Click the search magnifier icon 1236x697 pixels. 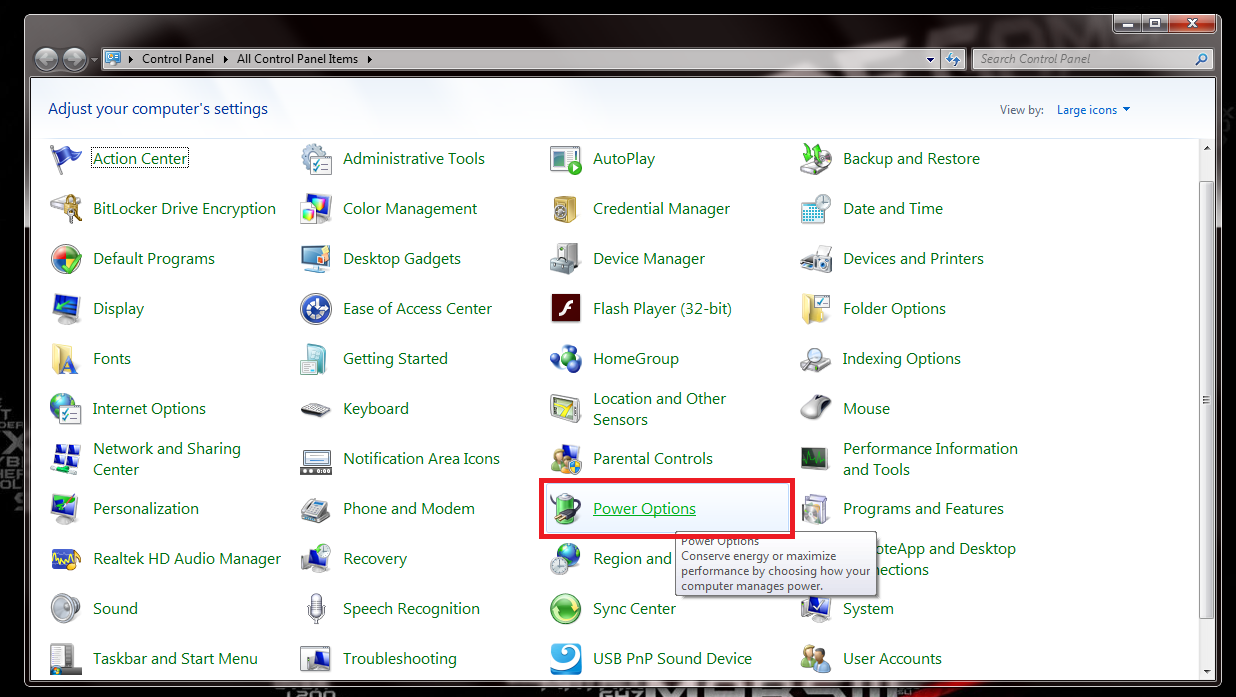[x=1202, y=59]
